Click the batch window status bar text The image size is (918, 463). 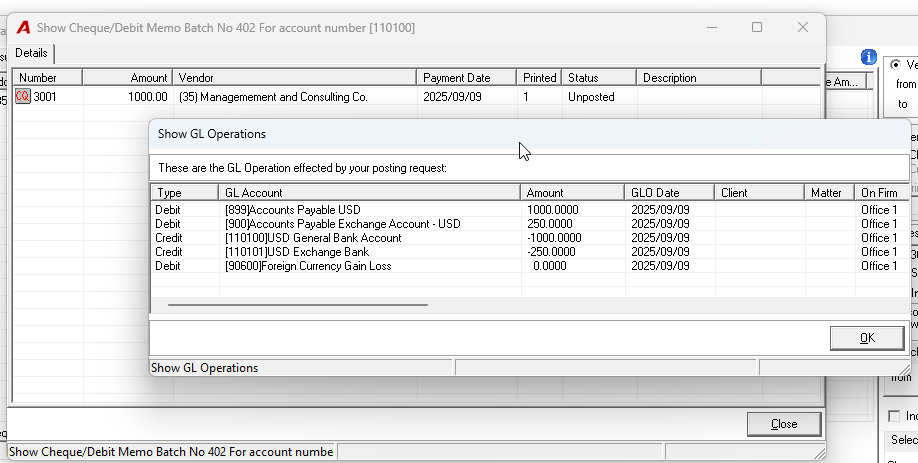171,452
